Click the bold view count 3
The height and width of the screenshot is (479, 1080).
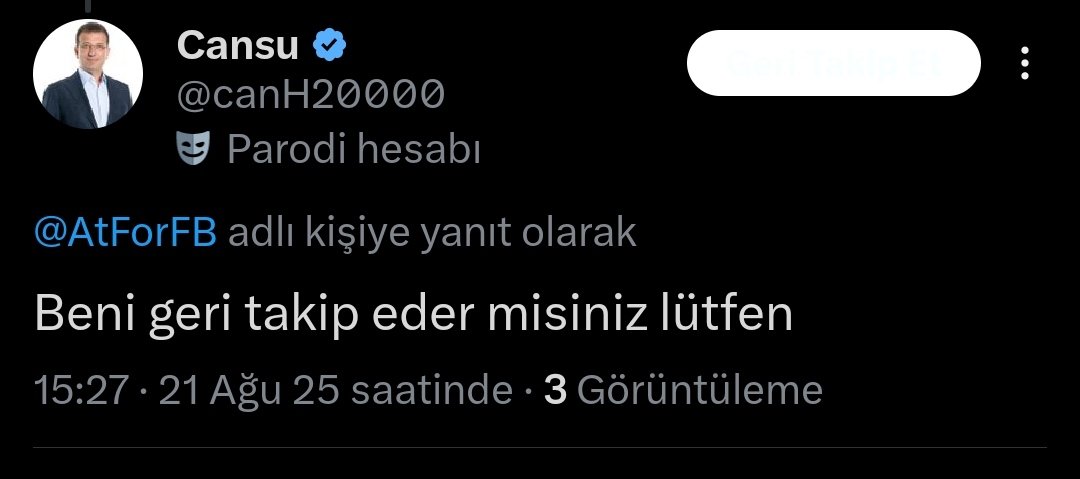tap(555, 390)
